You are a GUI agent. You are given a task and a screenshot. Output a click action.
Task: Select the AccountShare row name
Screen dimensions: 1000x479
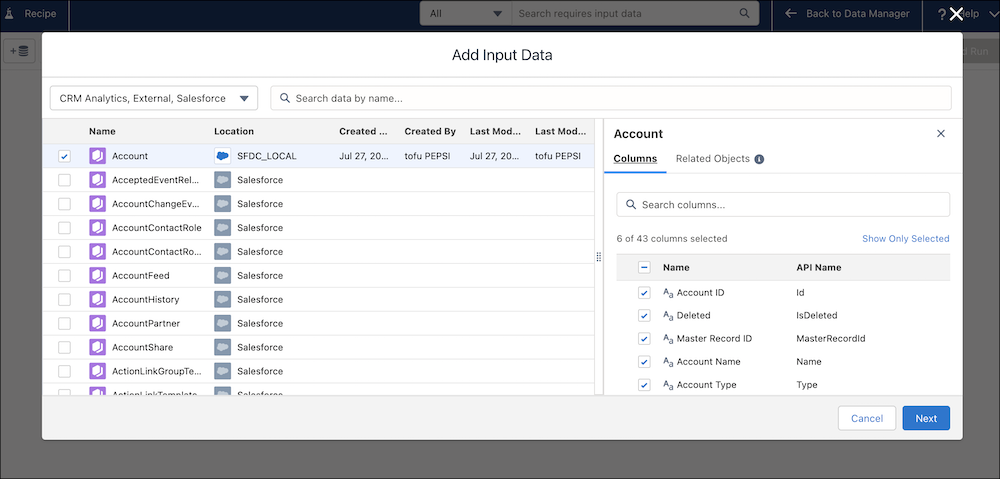tap(142, 348)
